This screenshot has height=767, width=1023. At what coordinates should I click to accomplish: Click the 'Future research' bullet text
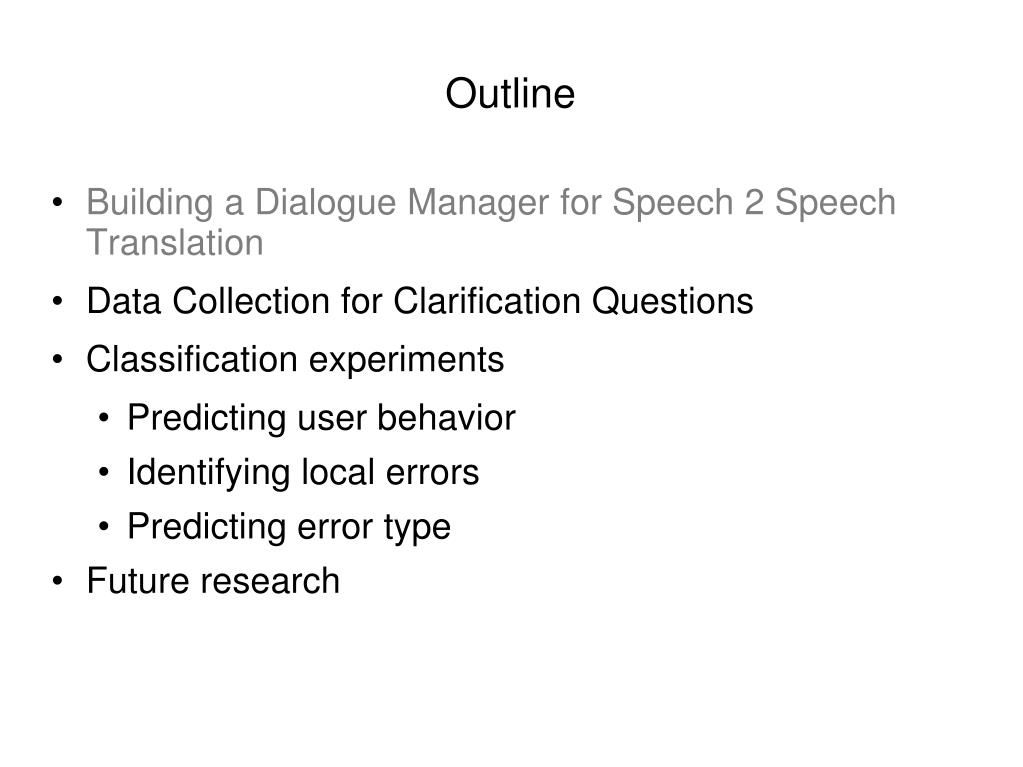tap(213, 581)
